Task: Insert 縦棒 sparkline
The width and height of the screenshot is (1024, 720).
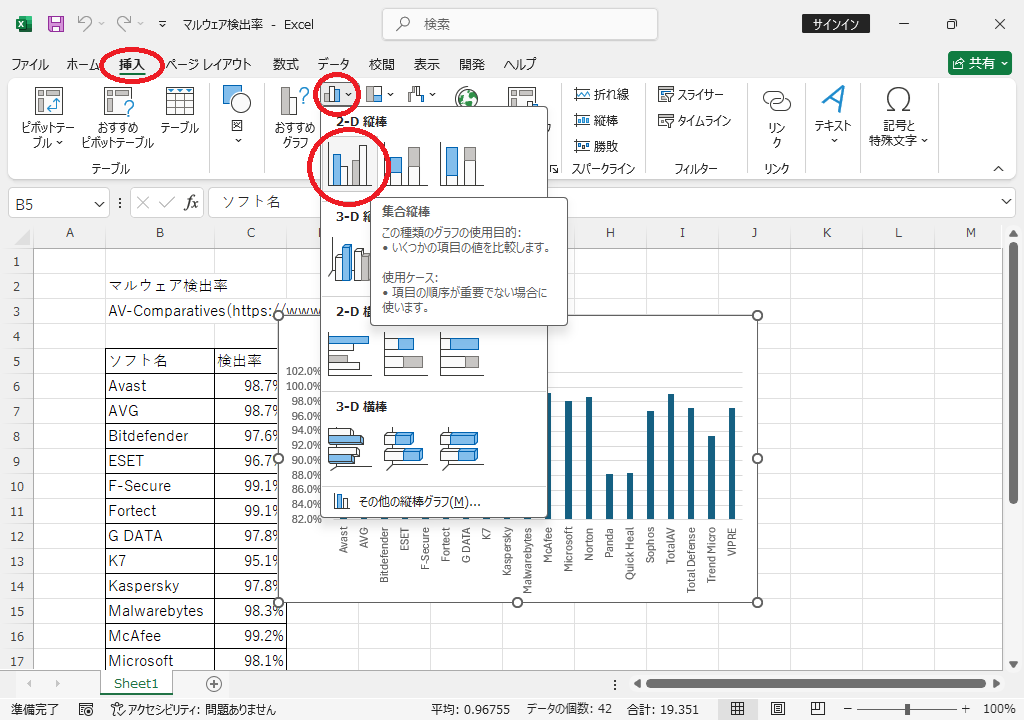Action: point(596,120)
